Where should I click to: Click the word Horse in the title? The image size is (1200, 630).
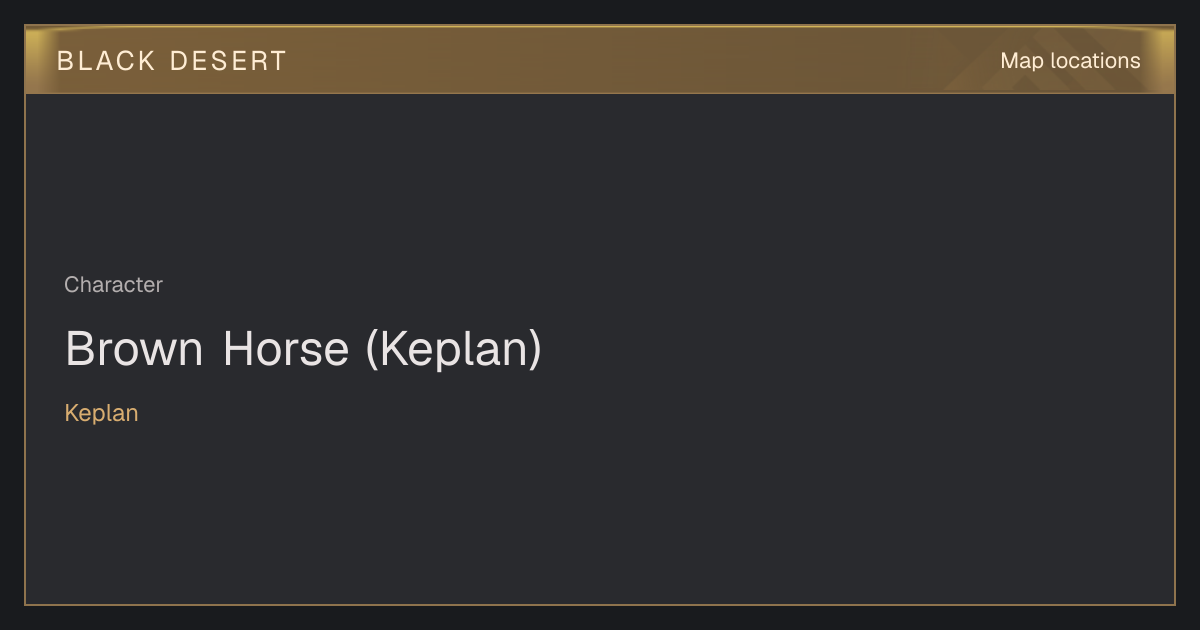pyautogui.click(x=286, y=349)
